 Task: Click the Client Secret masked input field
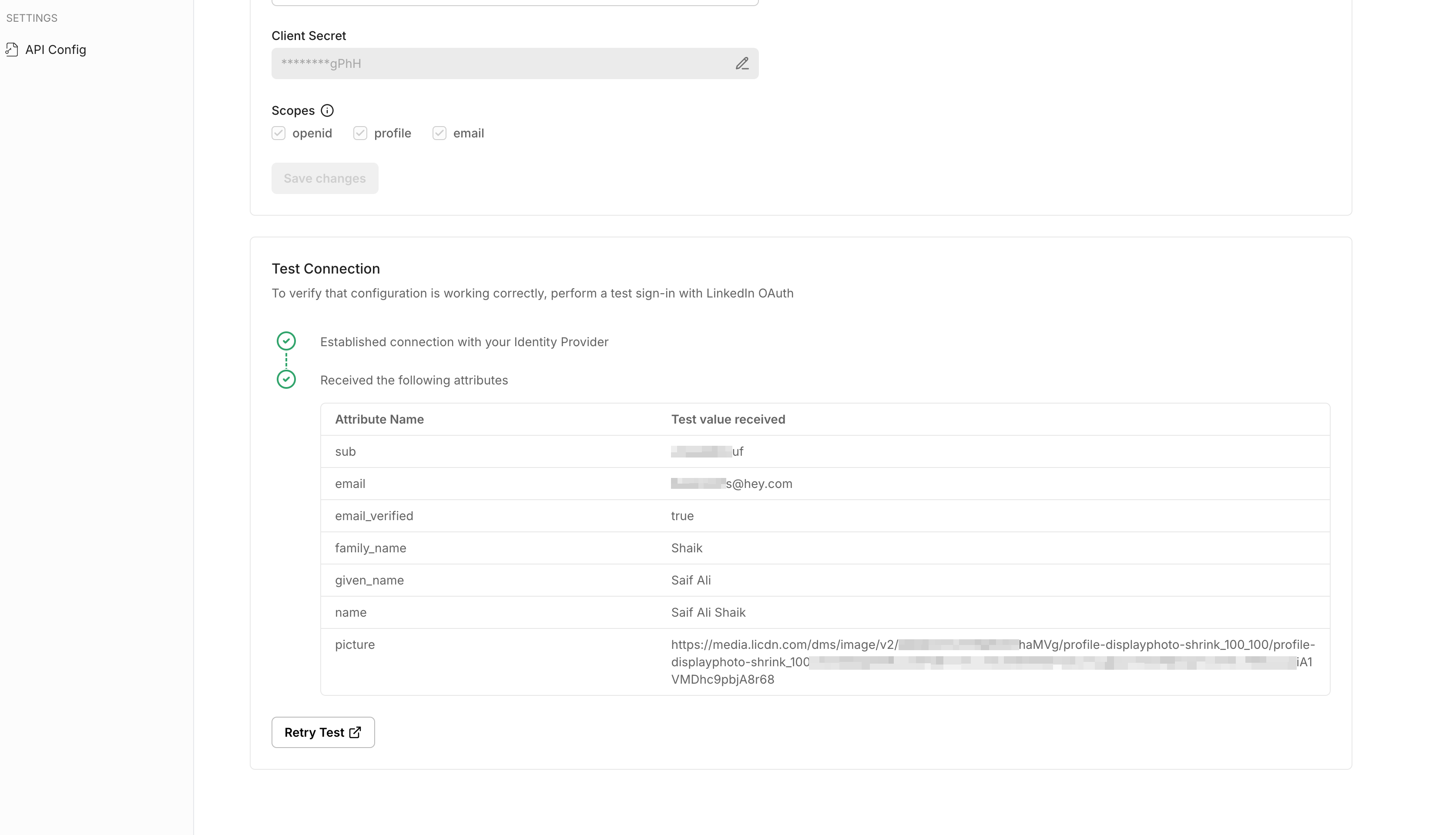(515, 63)
